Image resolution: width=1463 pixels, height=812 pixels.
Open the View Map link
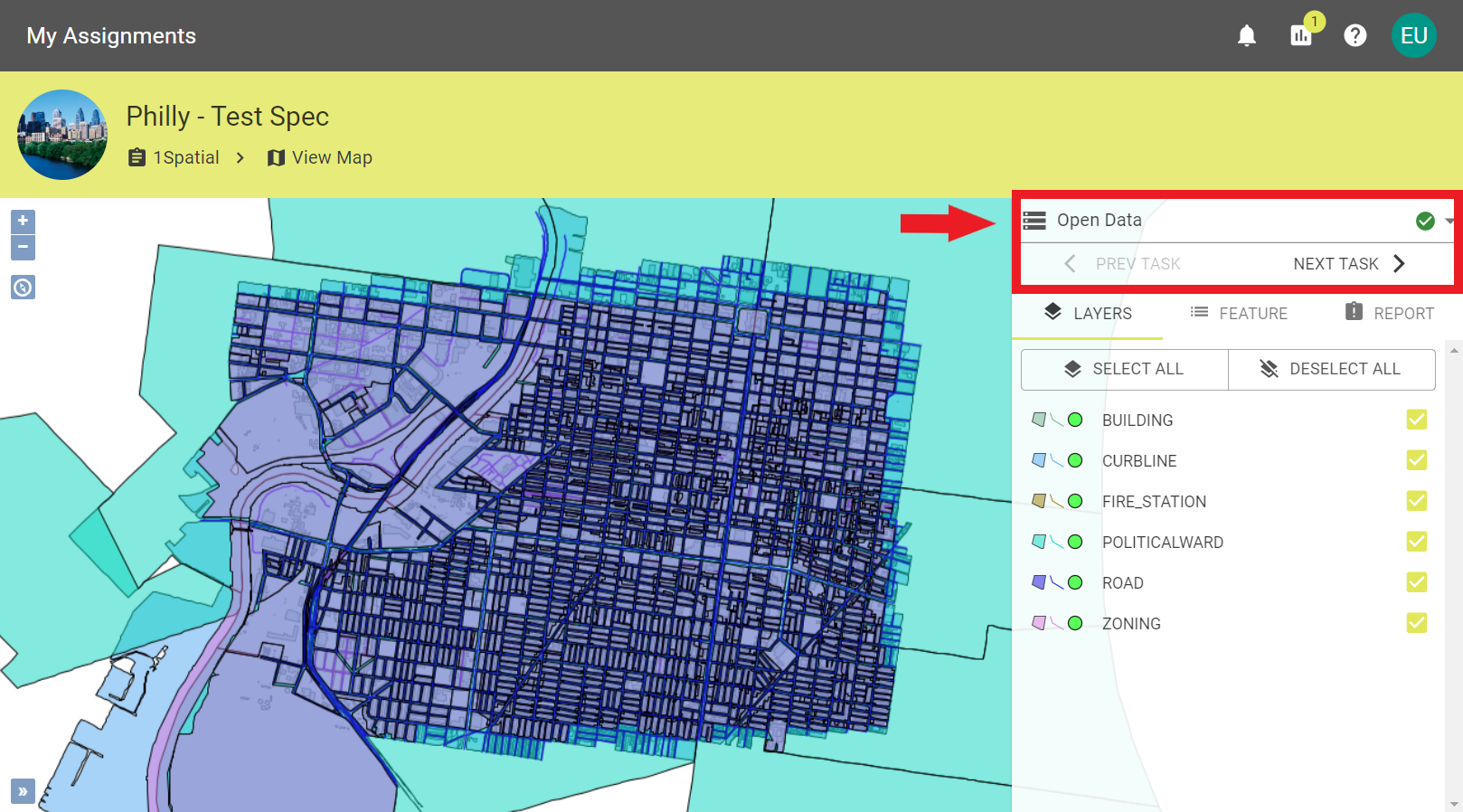(320, 157)
